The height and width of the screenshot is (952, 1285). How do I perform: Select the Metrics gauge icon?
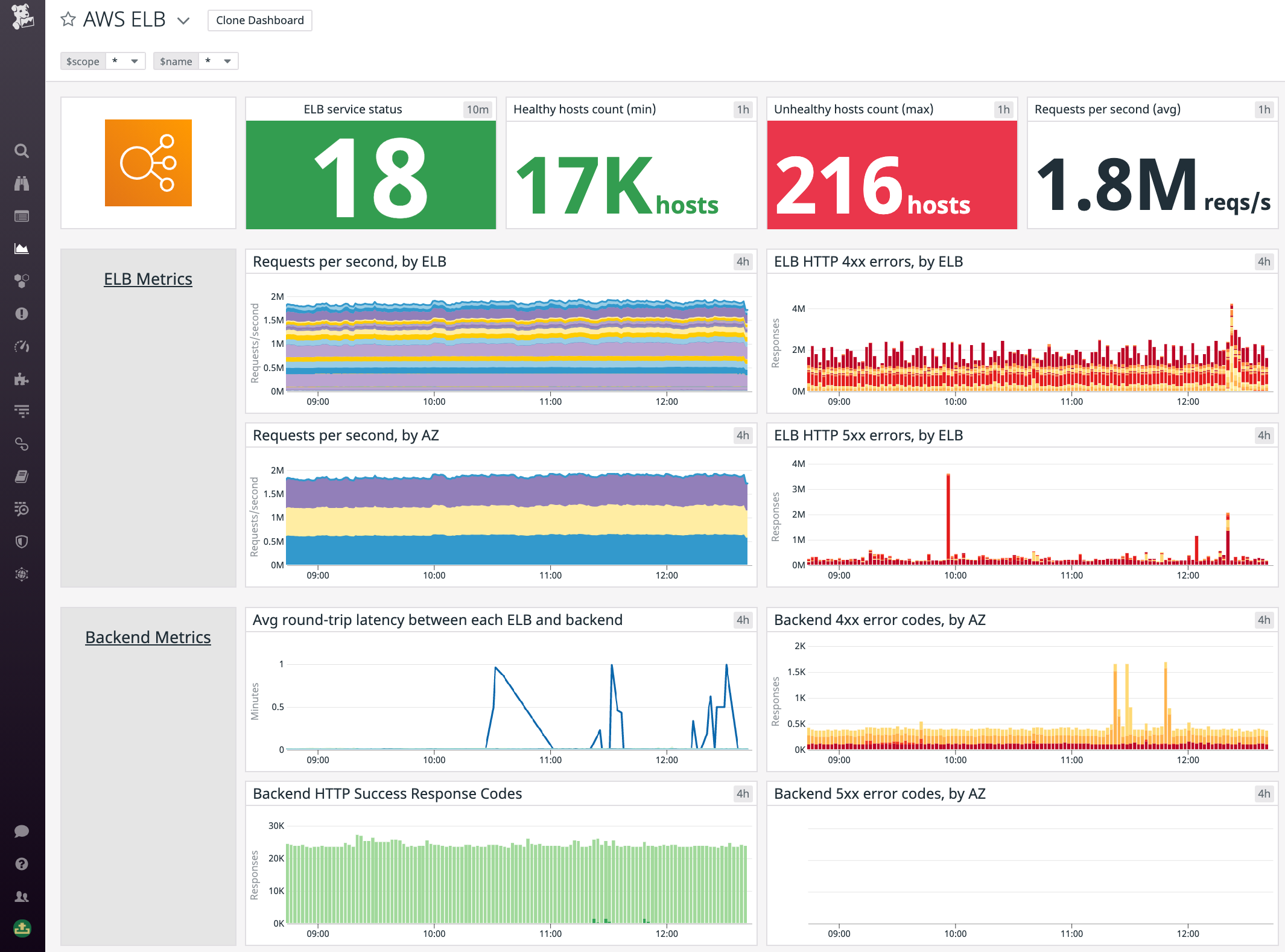pyautogui.click(x=22, y=345)
